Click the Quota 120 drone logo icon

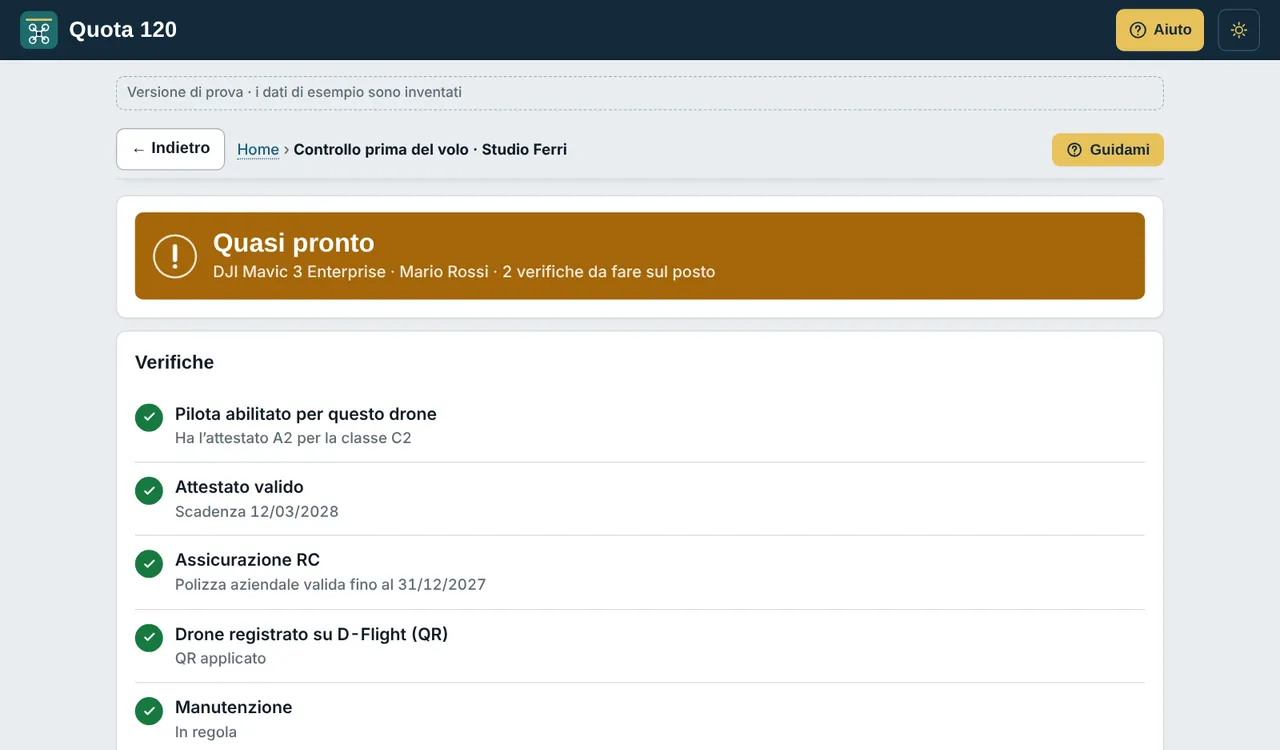point(39,30)
